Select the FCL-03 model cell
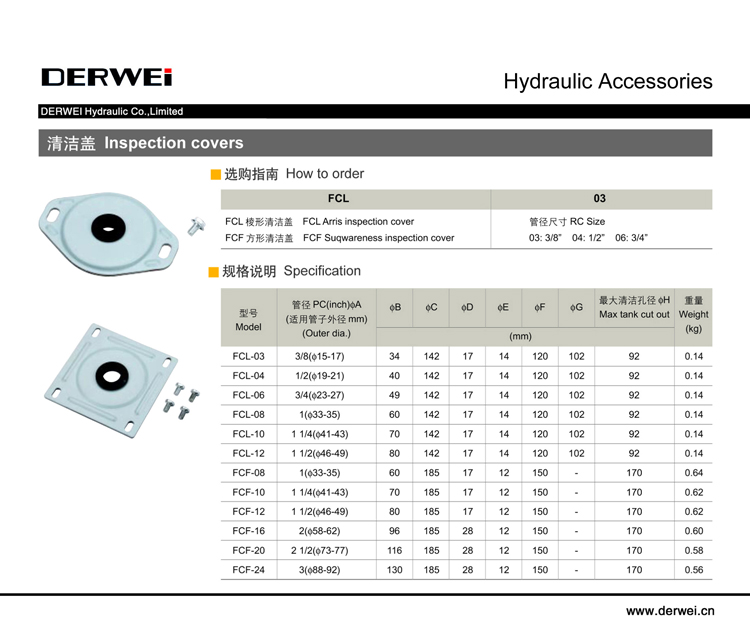The height and width of the screenshot is (632, 750). pyautogui.click(x=248, y=357)
